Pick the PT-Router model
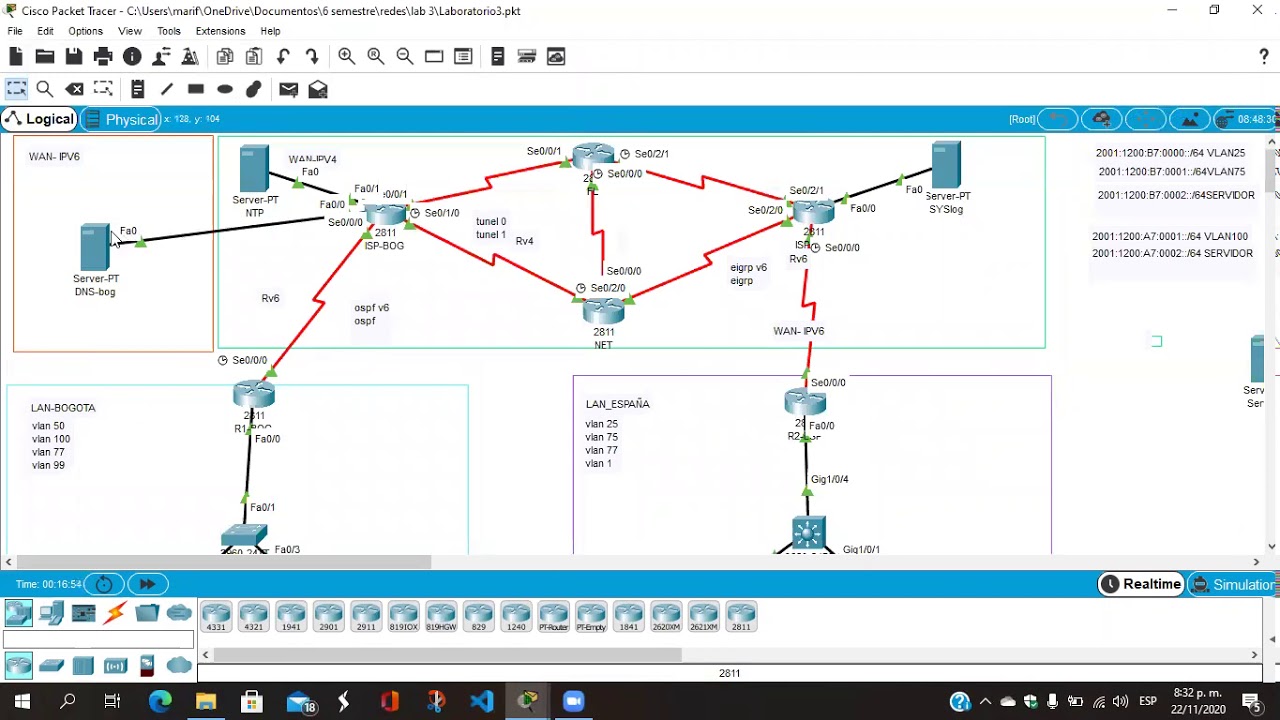 553,617
